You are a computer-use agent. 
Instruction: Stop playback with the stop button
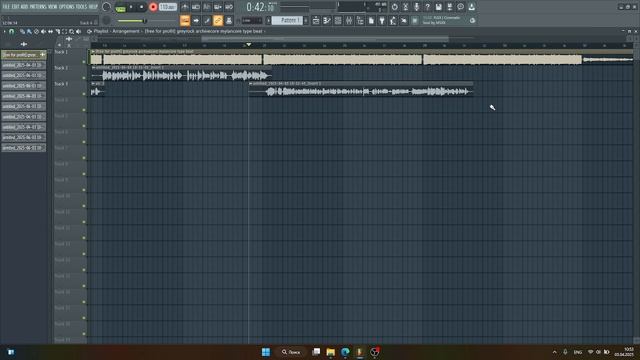coord(142,7)
